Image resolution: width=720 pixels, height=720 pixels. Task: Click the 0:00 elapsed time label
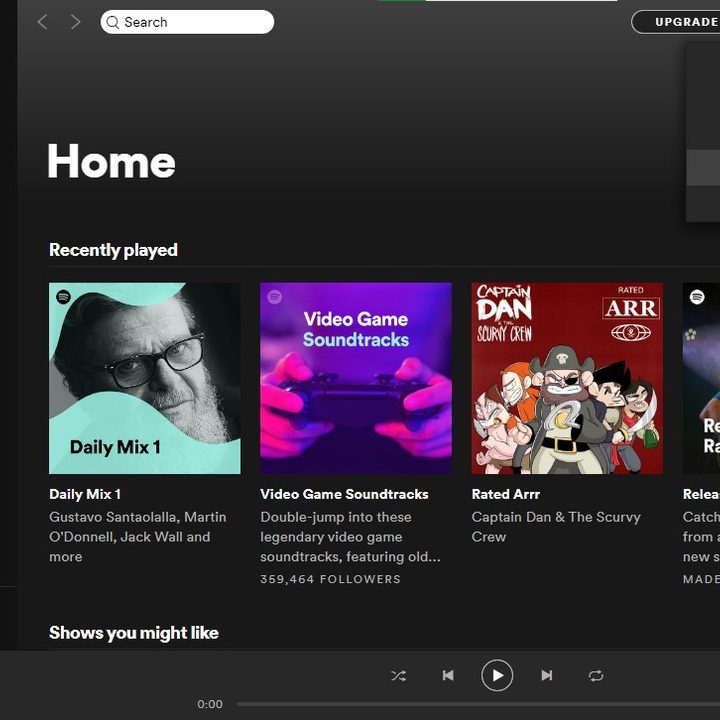(x=210, y=704)
